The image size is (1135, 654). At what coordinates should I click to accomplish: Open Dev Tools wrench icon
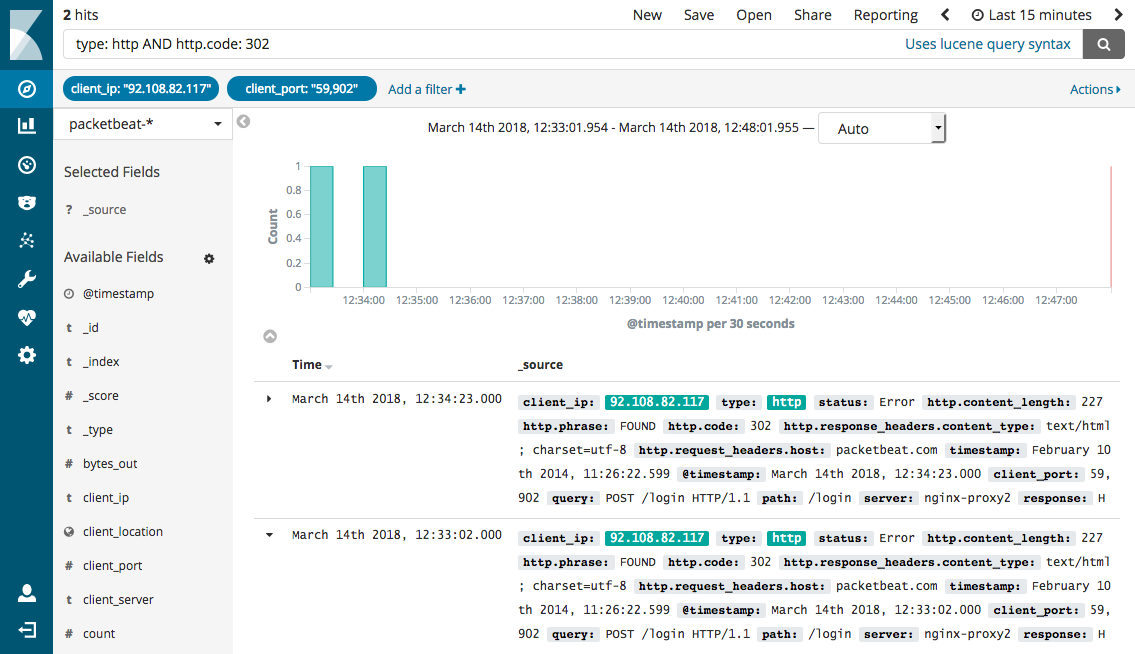coord(26,277)
